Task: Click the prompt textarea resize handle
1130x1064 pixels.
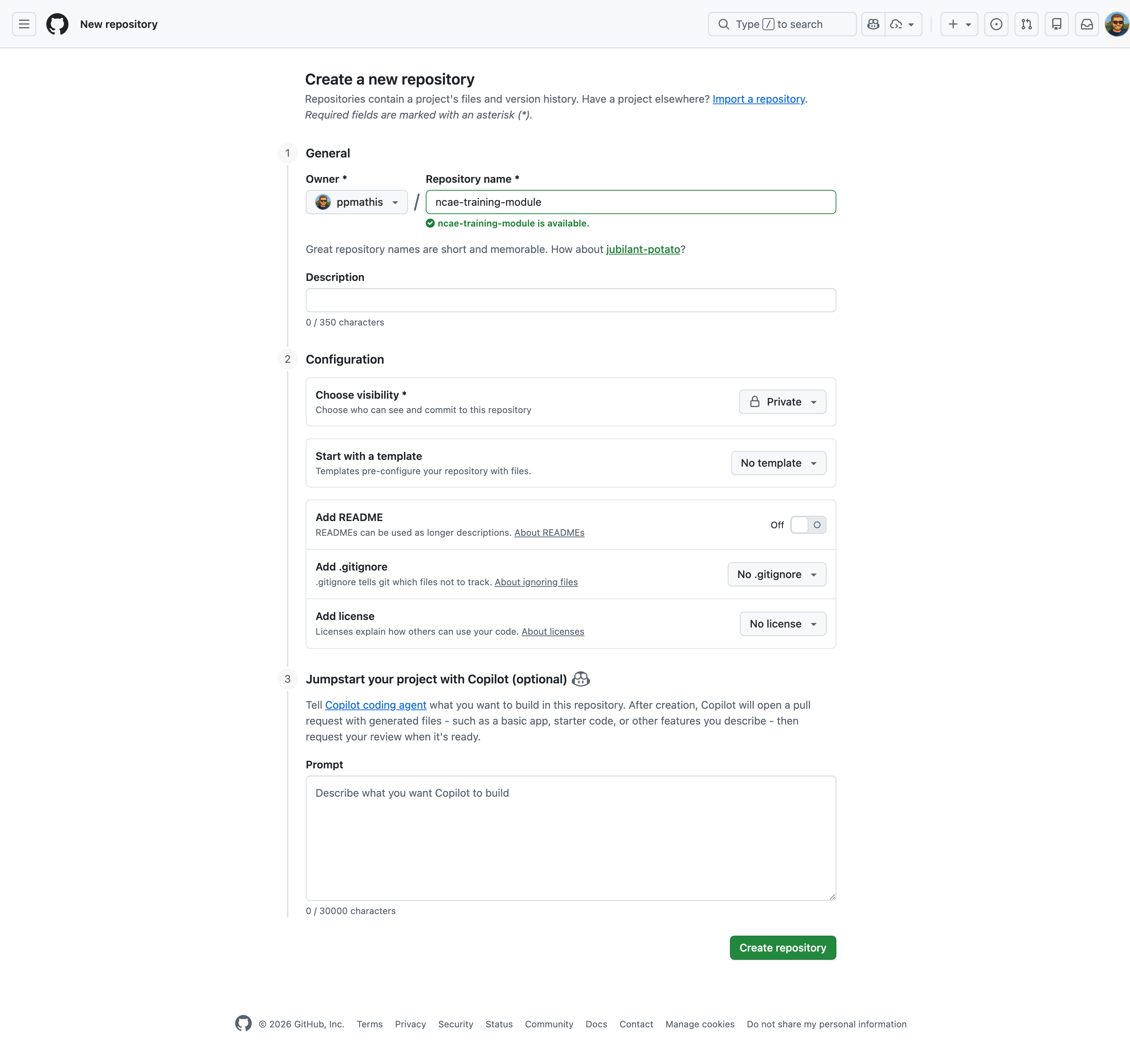Action: click(x=831, y=897)
